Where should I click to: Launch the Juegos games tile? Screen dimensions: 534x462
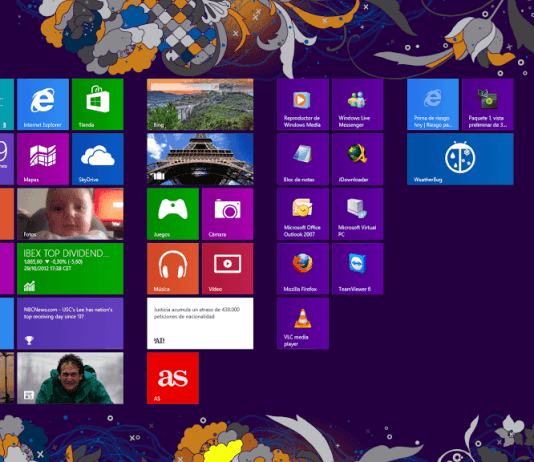(173, 214)
